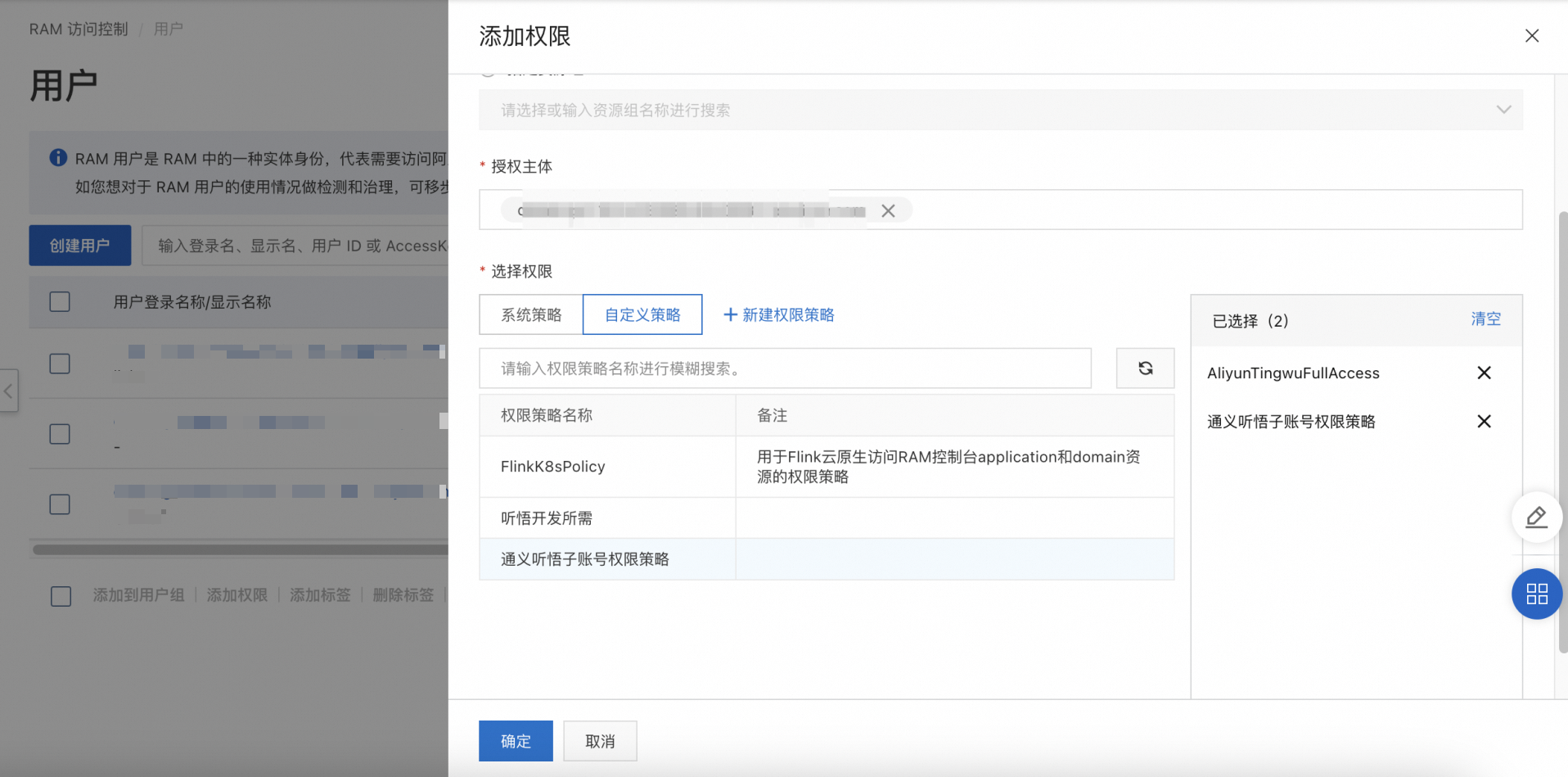The image size is (1568, 777).
Task: Focus the policy name search field
Action: pyautogui.click(x=785, y=368)
